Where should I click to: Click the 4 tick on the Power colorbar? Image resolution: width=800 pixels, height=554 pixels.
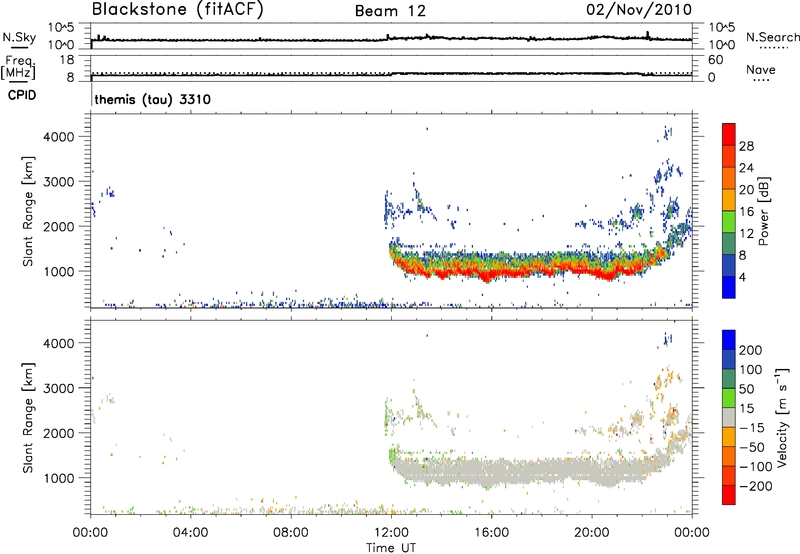coord(743,277)
